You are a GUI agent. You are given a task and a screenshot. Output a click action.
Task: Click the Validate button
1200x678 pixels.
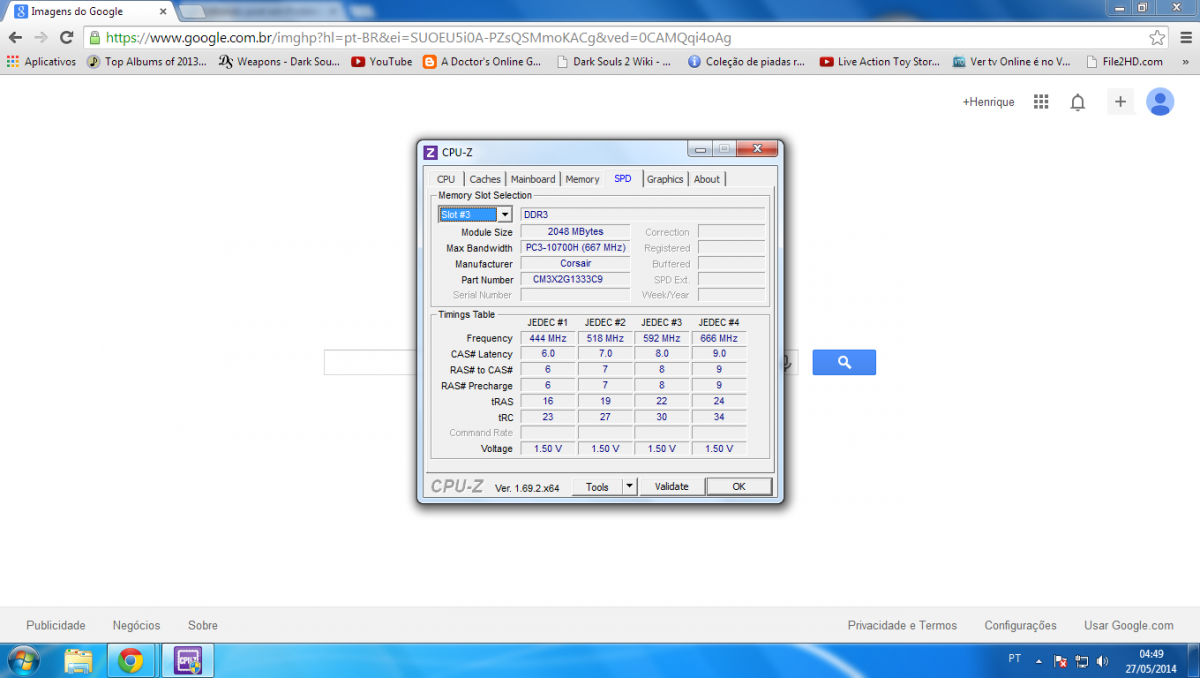pos(672,487)
